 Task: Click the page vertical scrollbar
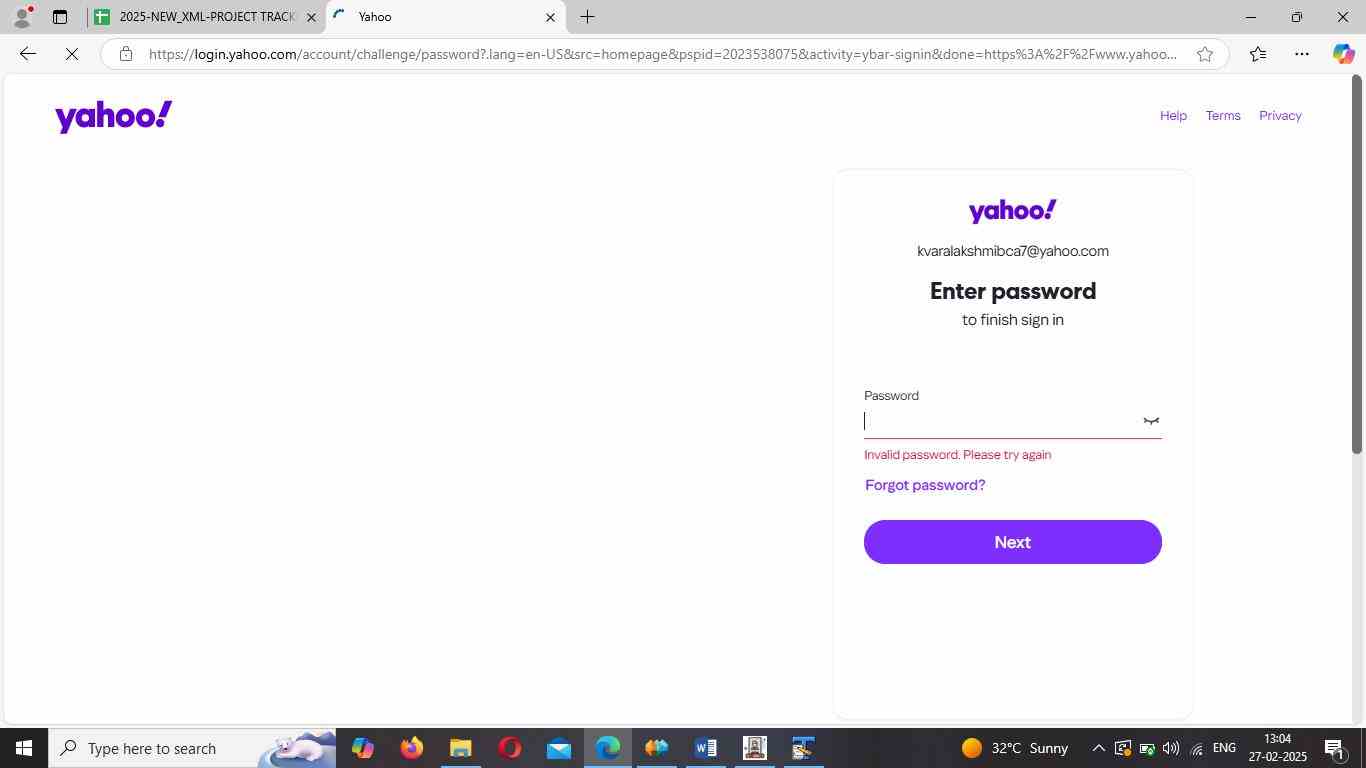click(1357, 398)
